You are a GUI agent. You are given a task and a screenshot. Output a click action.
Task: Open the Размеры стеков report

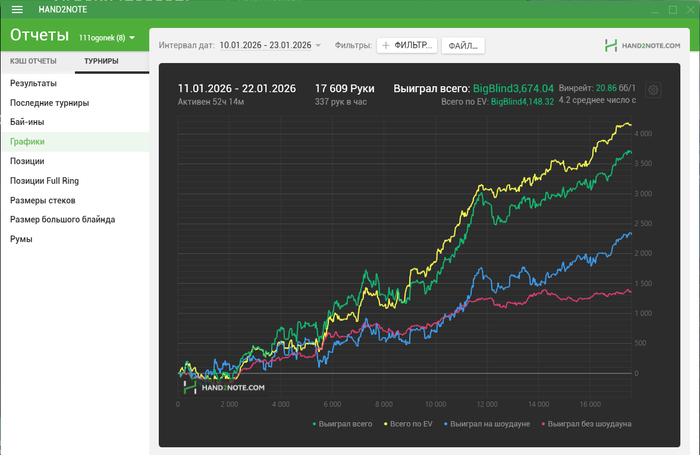click(75, 200)
